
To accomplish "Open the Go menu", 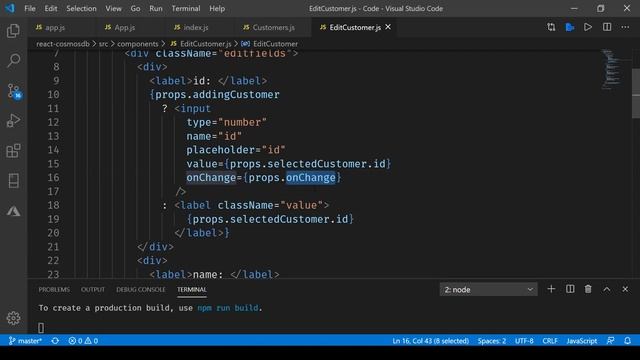I will (x=136, y=8).
